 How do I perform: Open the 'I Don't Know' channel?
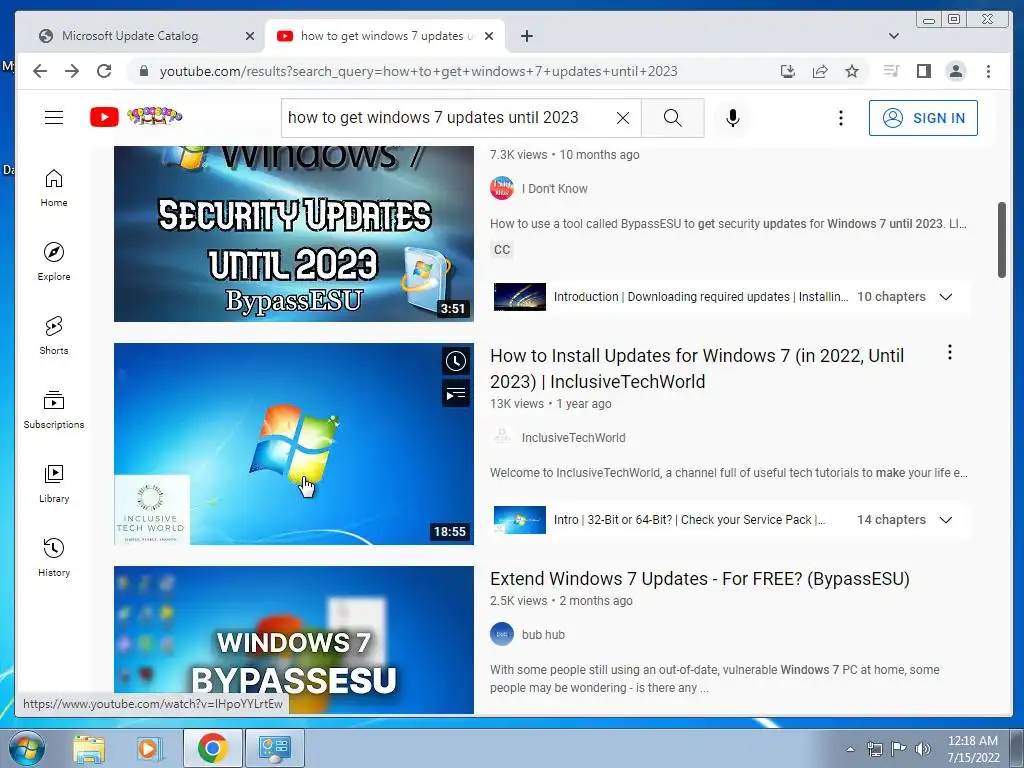(x=554, y=189)
